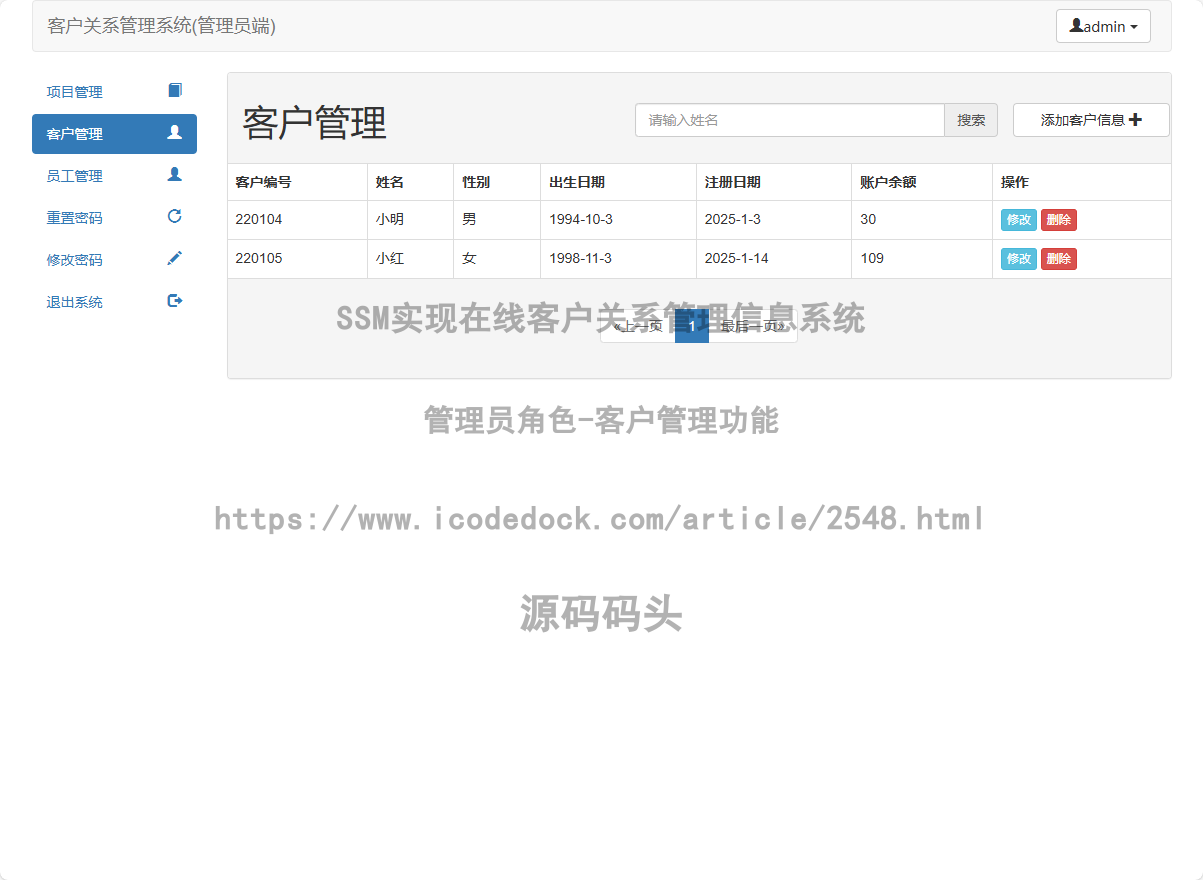Go to 员工管理 in the sidebar
1203x880 pixels.
(x=114, y=176)
